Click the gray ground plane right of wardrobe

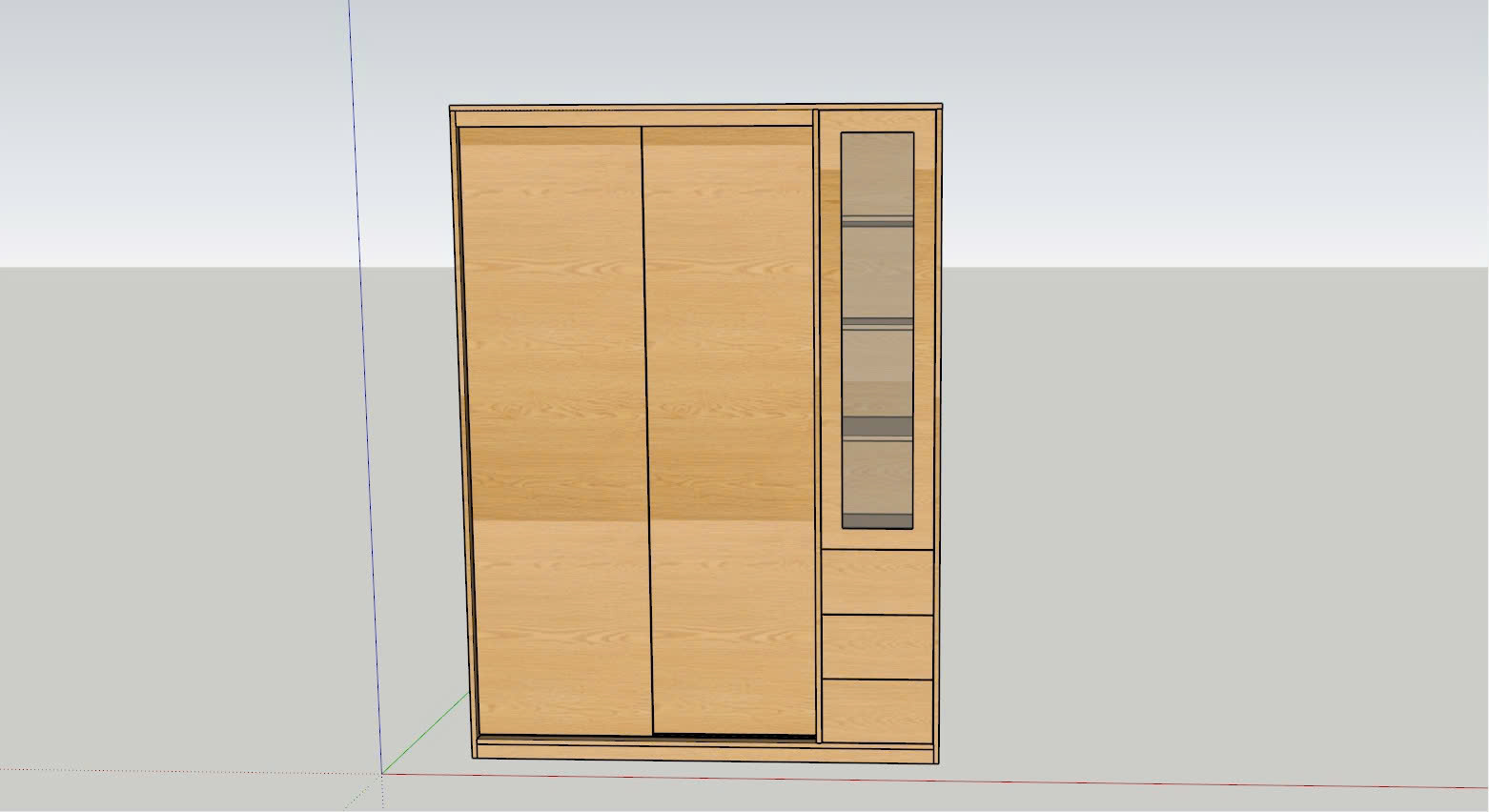tap(1192, 524)
